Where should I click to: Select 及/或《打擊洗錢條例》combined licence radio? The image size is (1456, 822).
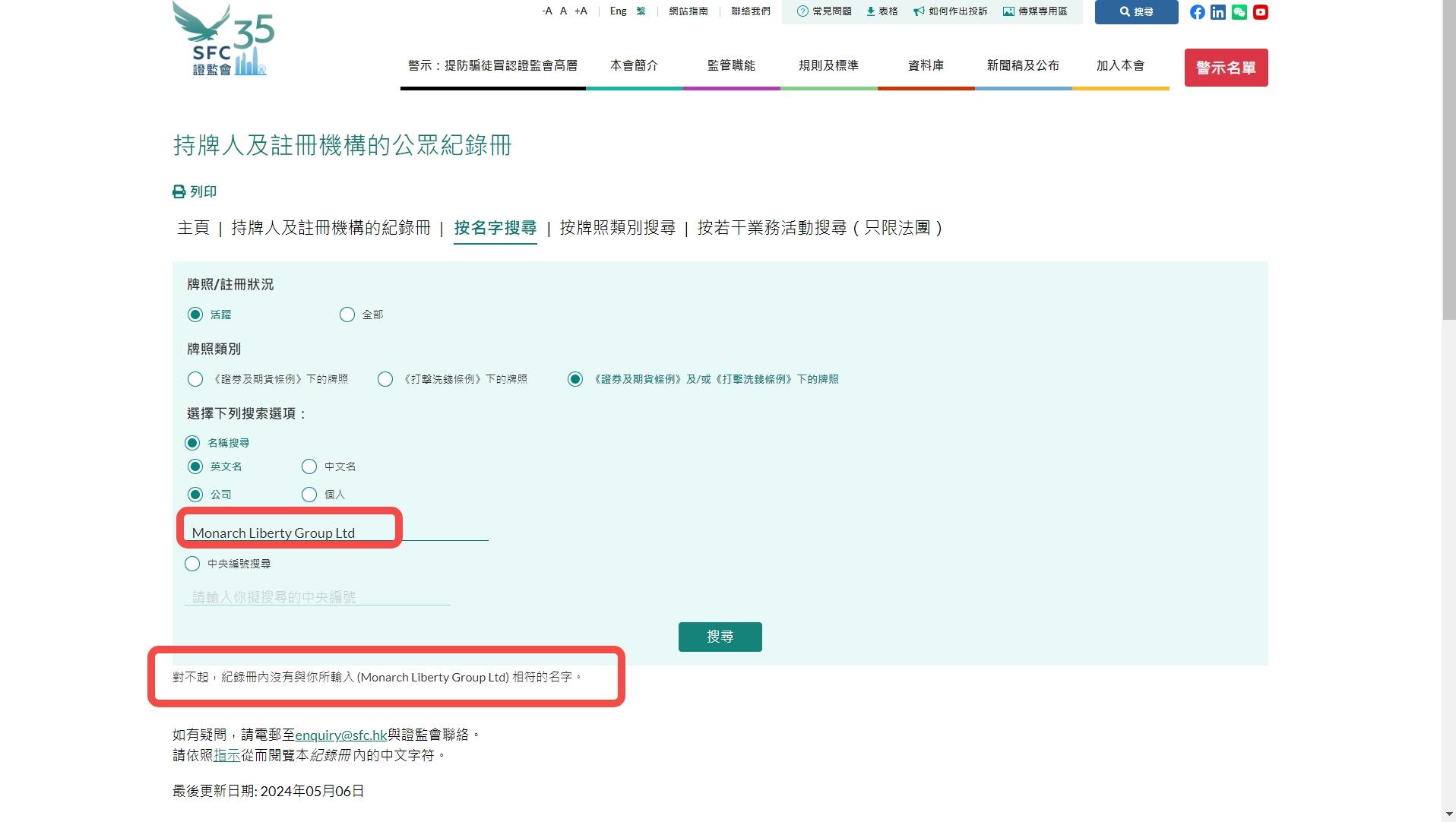tap(575, 379)
